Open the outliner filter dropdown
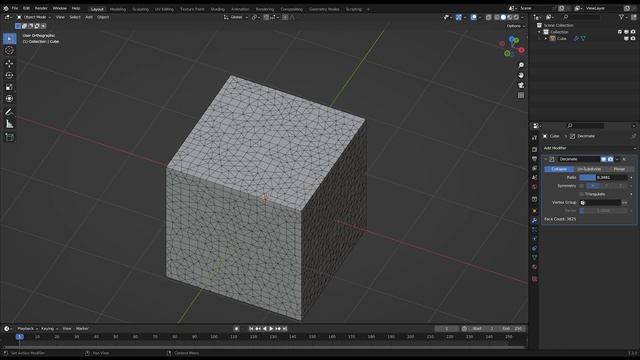 tap(623, 17)
